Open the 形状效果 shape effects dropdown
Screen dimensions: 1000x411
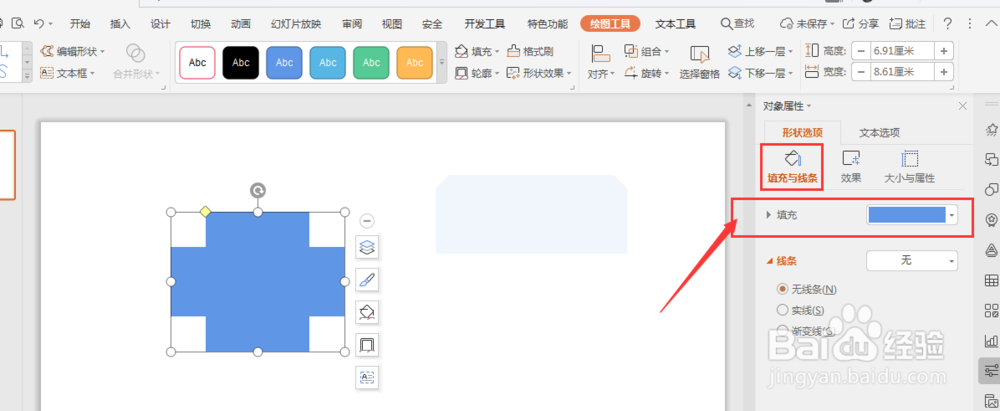[x=538, y=73]
